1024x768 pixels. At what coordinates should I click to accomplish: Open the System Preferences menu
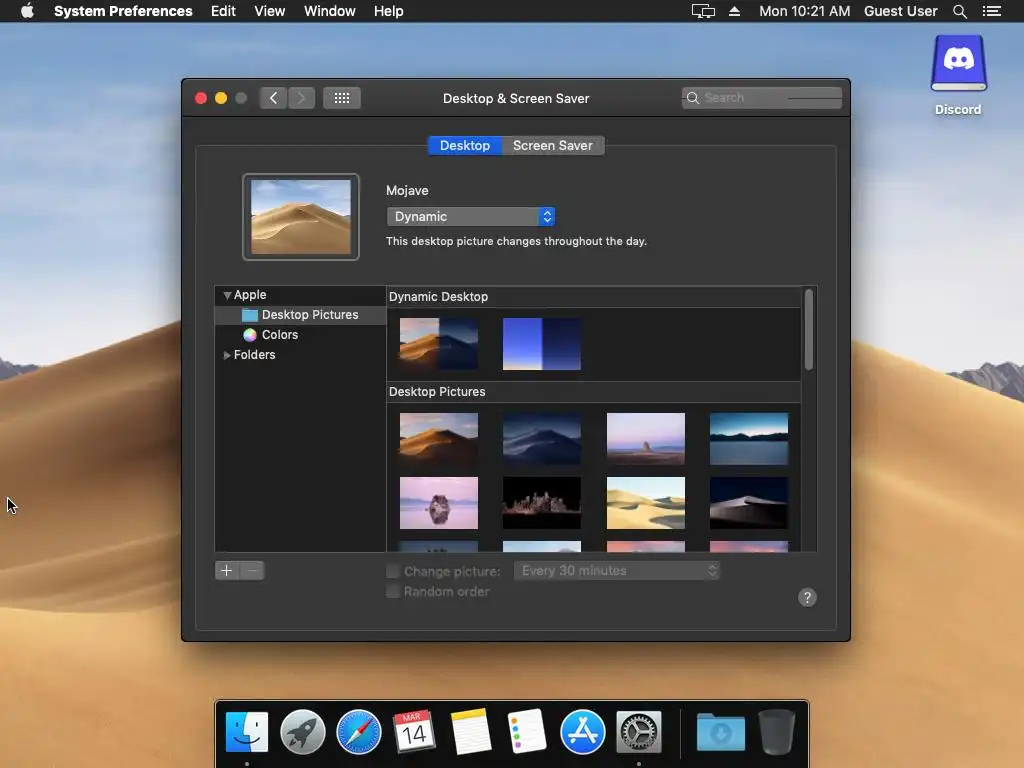pos(123,11)
